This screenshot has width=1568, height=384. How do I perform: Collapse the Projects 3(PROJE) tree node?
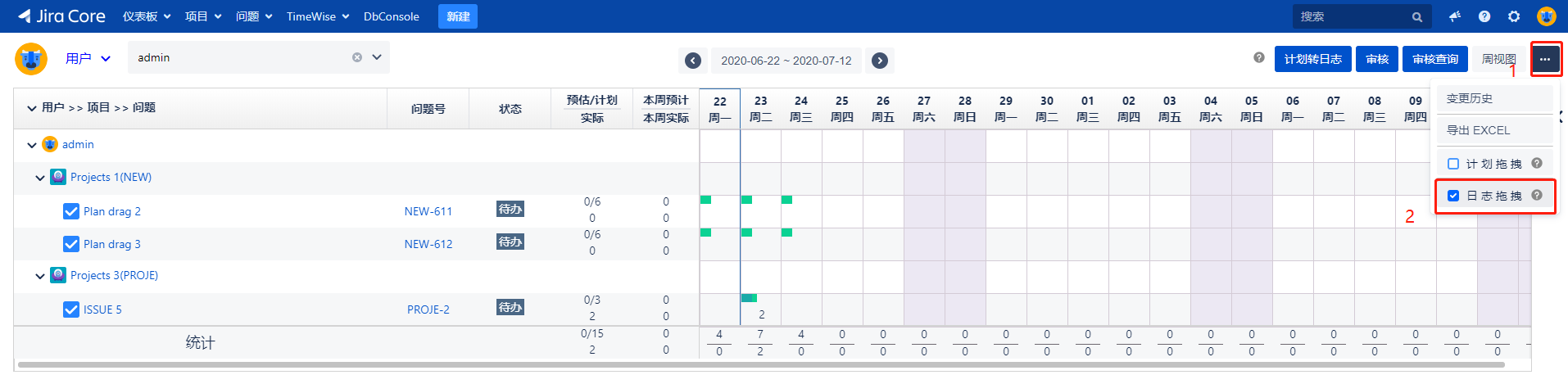pos(40,276)
